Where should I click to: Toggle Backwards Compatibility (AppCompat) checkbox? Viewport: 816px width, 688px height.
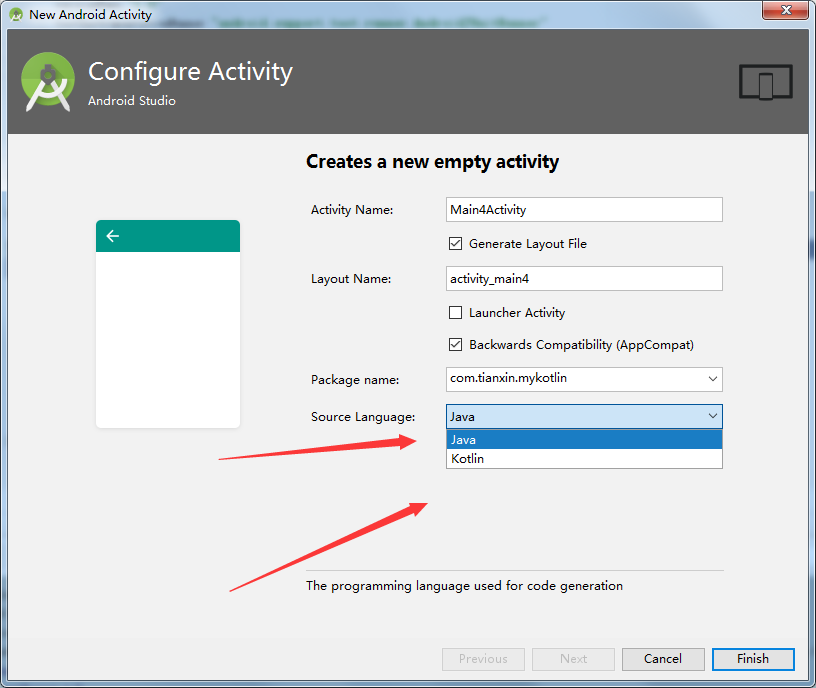tap(455, 345)
